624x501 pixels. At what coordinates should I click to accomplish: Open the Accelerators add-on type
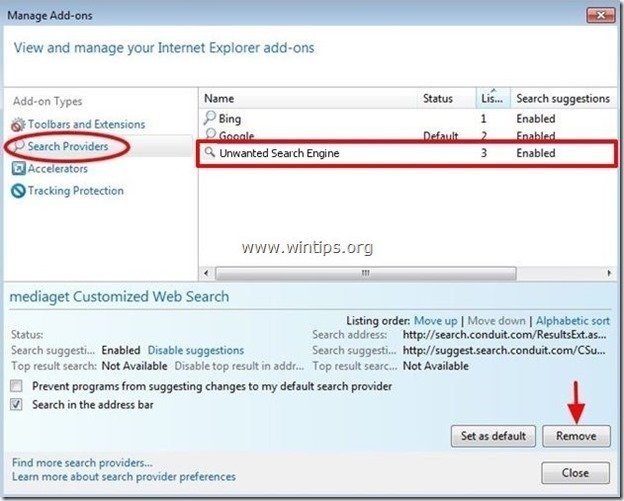tap(58, 169)
